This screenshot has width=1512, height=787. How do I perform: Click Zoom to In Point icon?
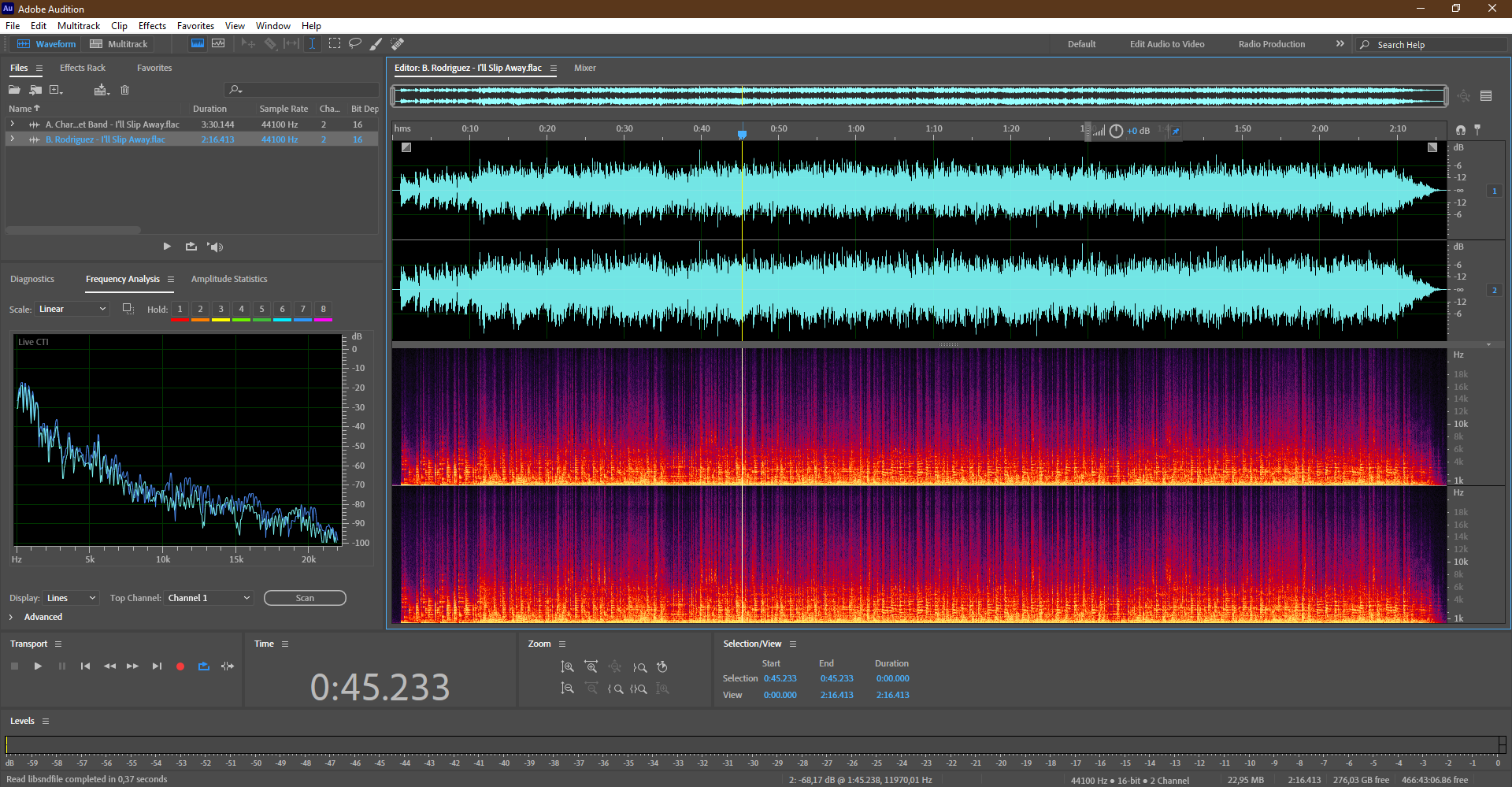pos(616,689)
